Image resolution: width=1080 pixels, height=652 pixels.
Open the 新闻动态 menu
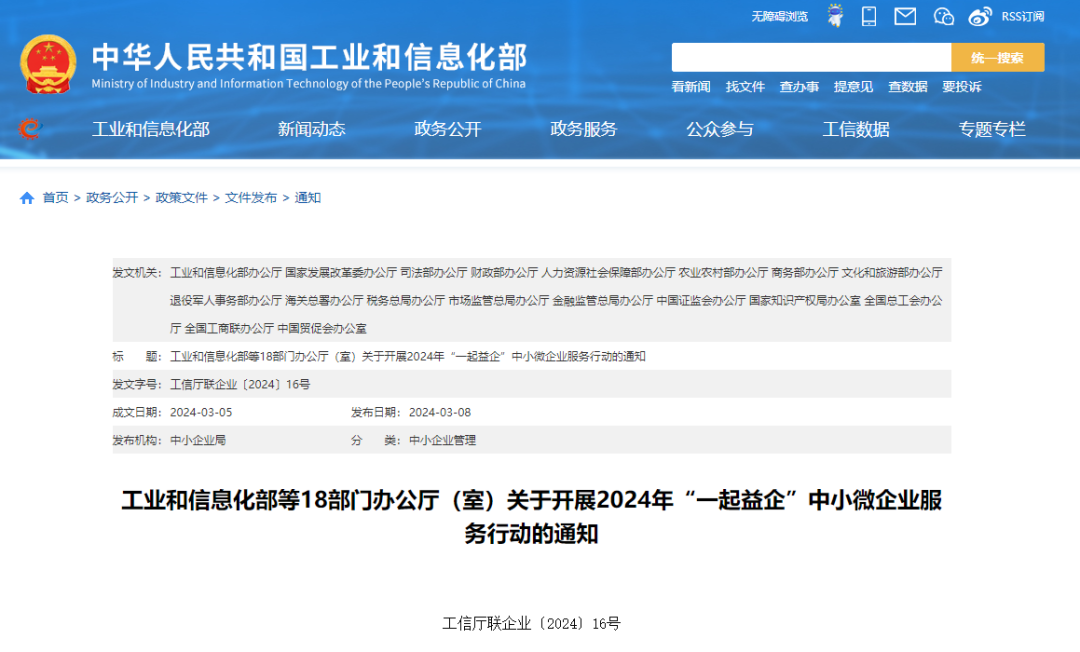coord(311,129)
